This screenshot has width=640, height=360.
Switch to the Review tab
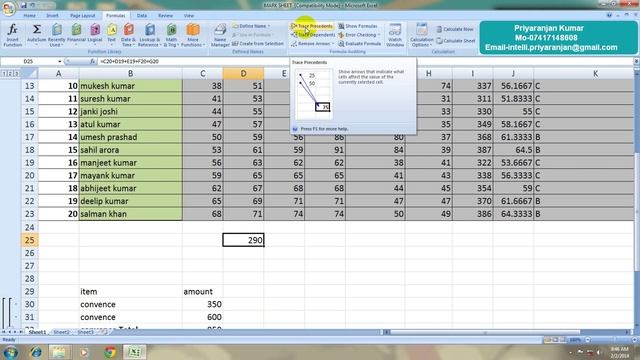click(x=165, y=16)
